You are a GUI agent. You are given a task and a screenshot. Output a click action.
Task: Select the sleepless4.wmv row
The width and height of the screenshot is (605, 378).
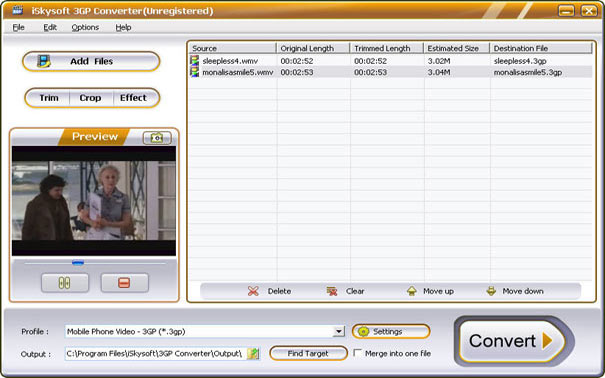(390, 61)
